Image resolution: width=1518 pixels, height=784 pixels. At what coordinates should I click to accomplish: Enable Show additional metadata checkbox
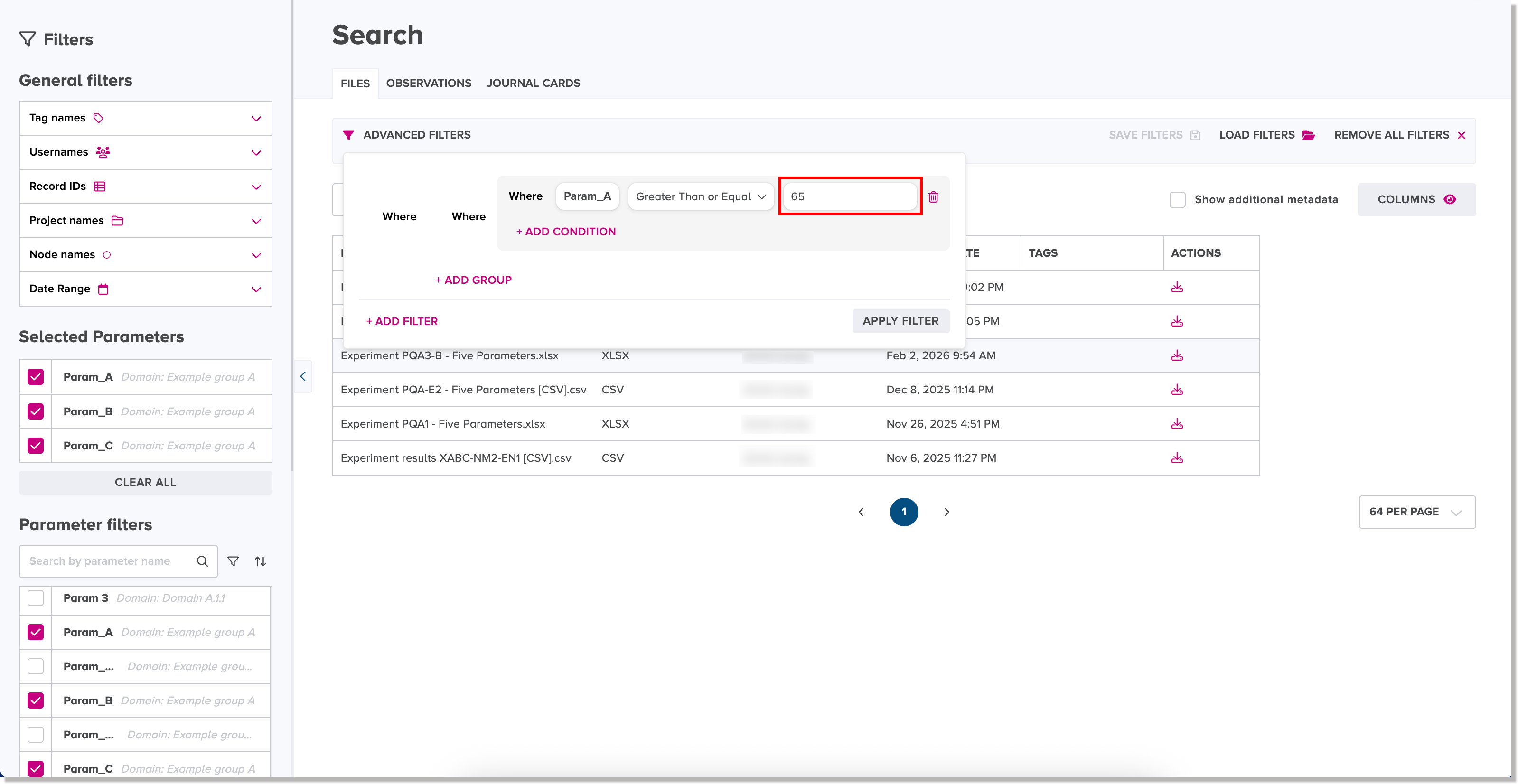click(1177, 199)
